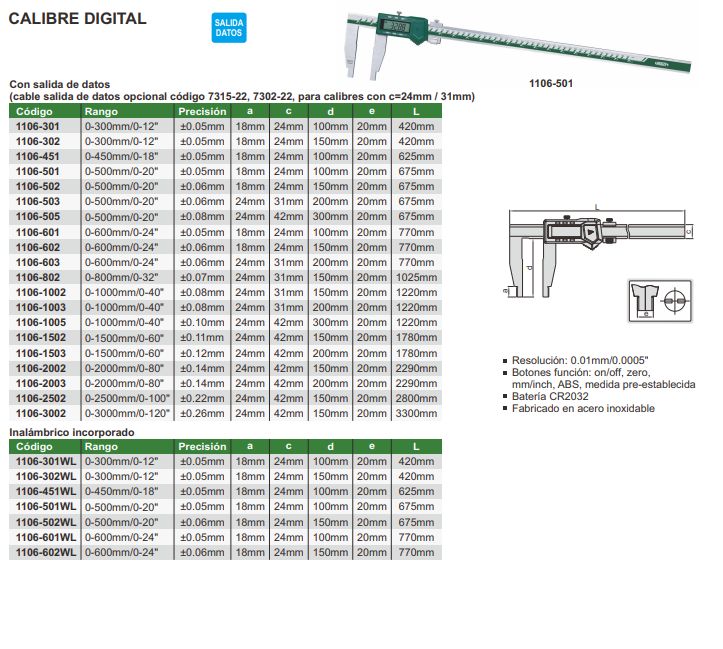Screen dimensions: 723x649
Task: Click the 'Resolución: 0.01mm/0.0005"' bullet
Action: [x=580, y=359]
